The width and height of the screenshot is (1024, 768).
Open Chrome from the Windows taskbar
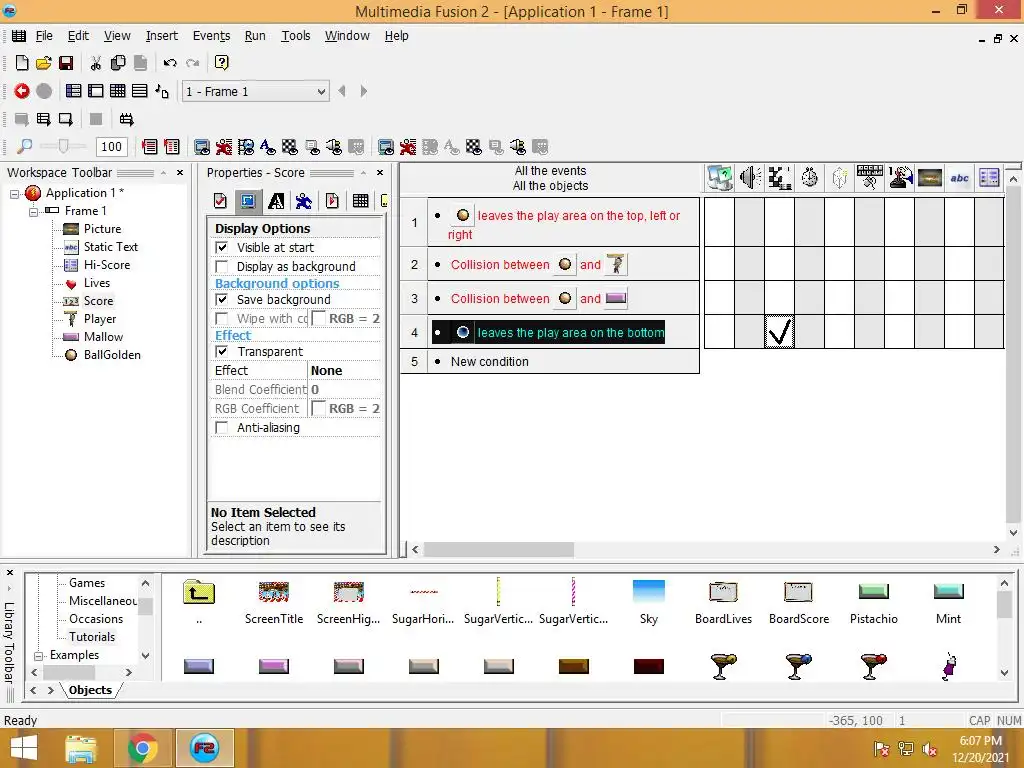[142, 748]
